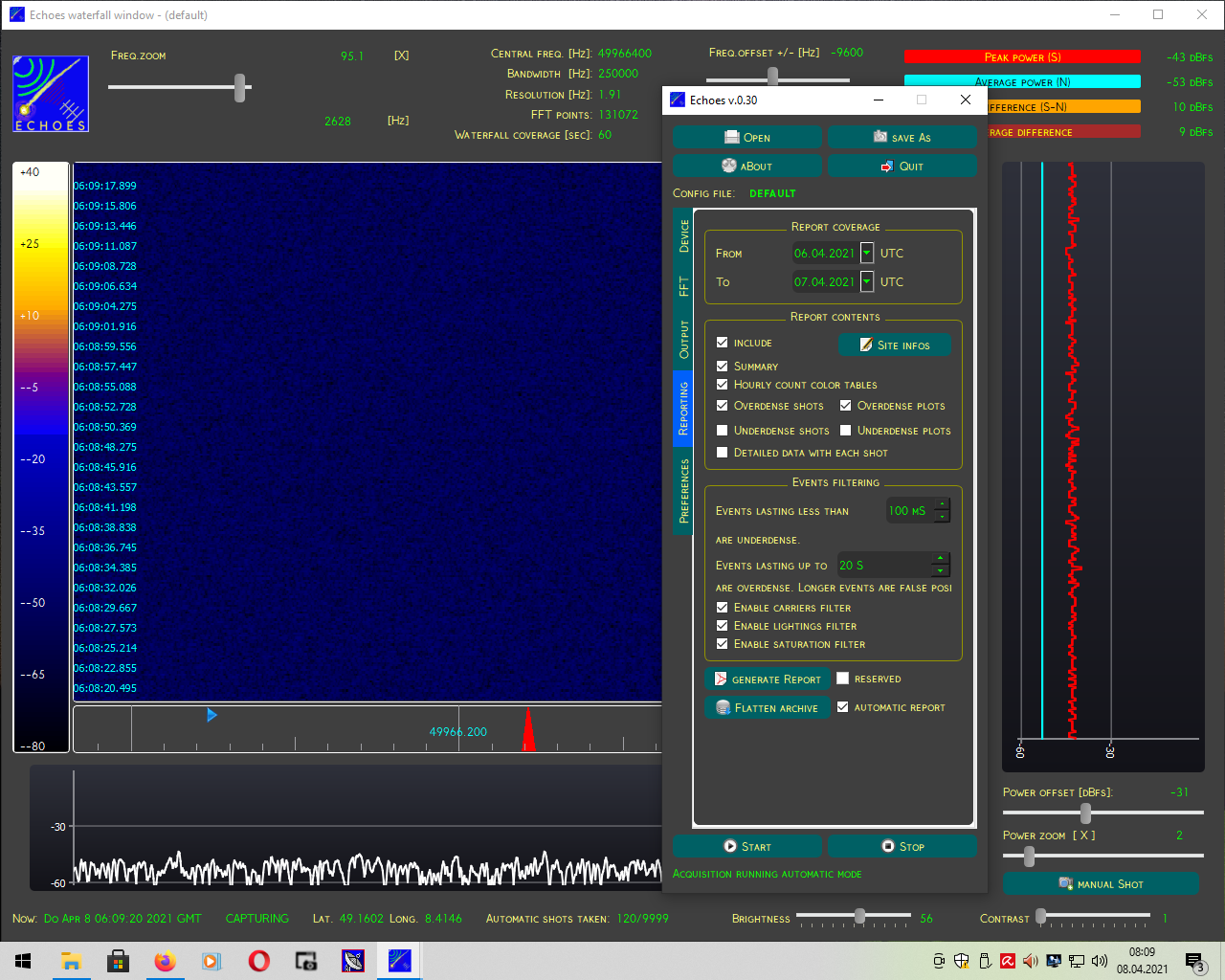
Task: Click the To date field 07.04.2021
Action: pos(825,281)
